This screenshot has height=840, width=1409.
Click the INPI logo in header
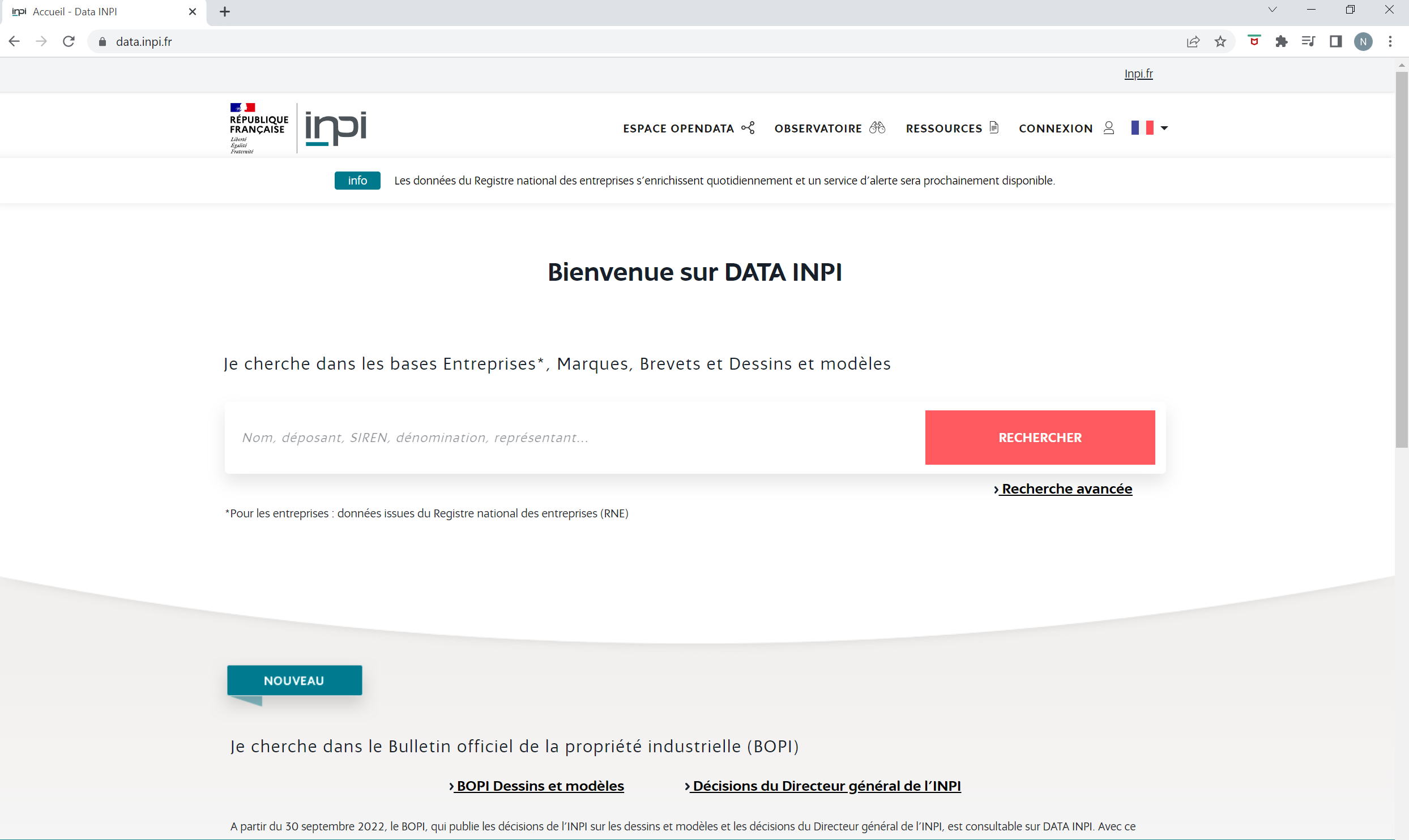click(336, 128)
